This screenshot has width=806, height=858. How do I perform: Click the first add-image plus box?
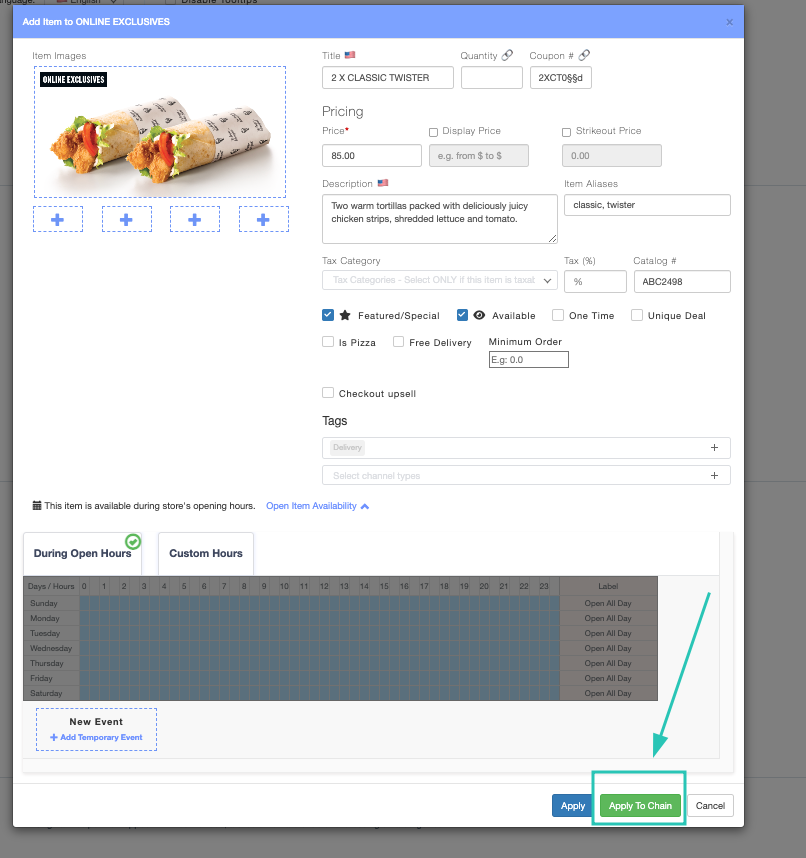point(58,219)
